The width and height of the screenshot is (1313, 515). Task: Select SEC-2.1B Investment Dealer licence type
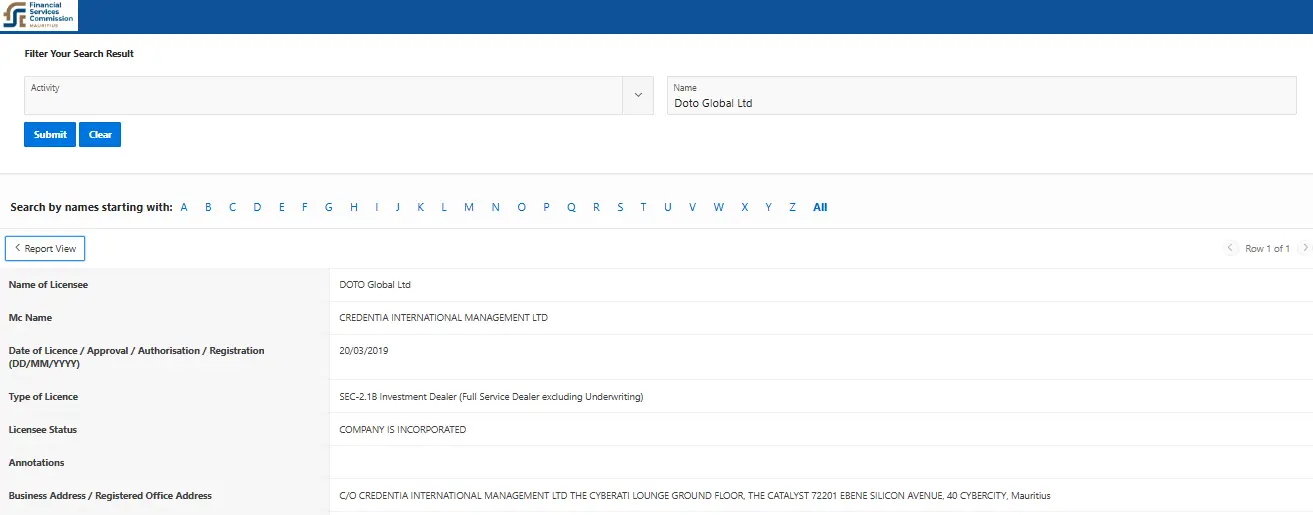[491, 397]
